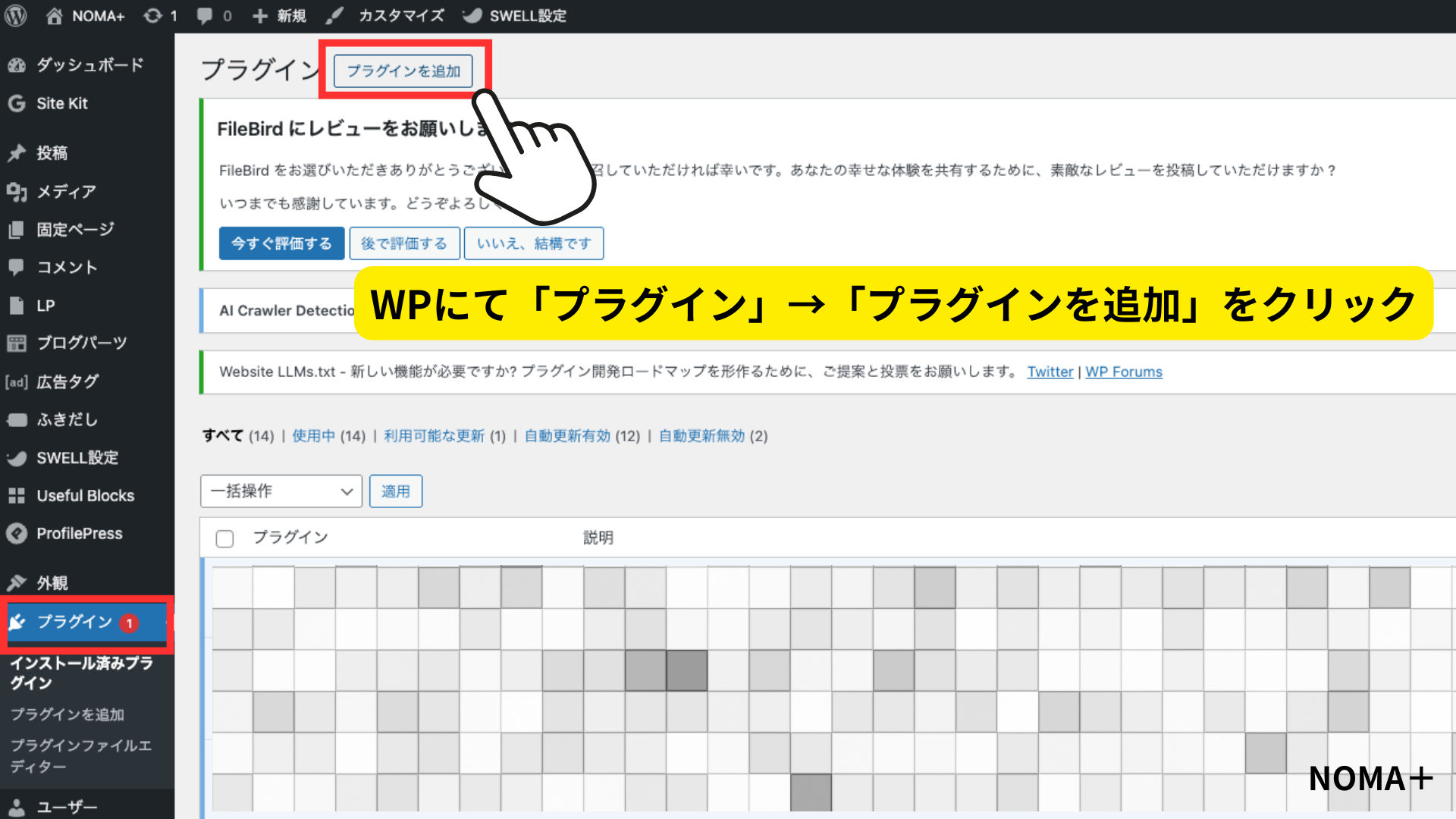
Task: Select the すべて (14) filter
Action: tap(238, 436)
